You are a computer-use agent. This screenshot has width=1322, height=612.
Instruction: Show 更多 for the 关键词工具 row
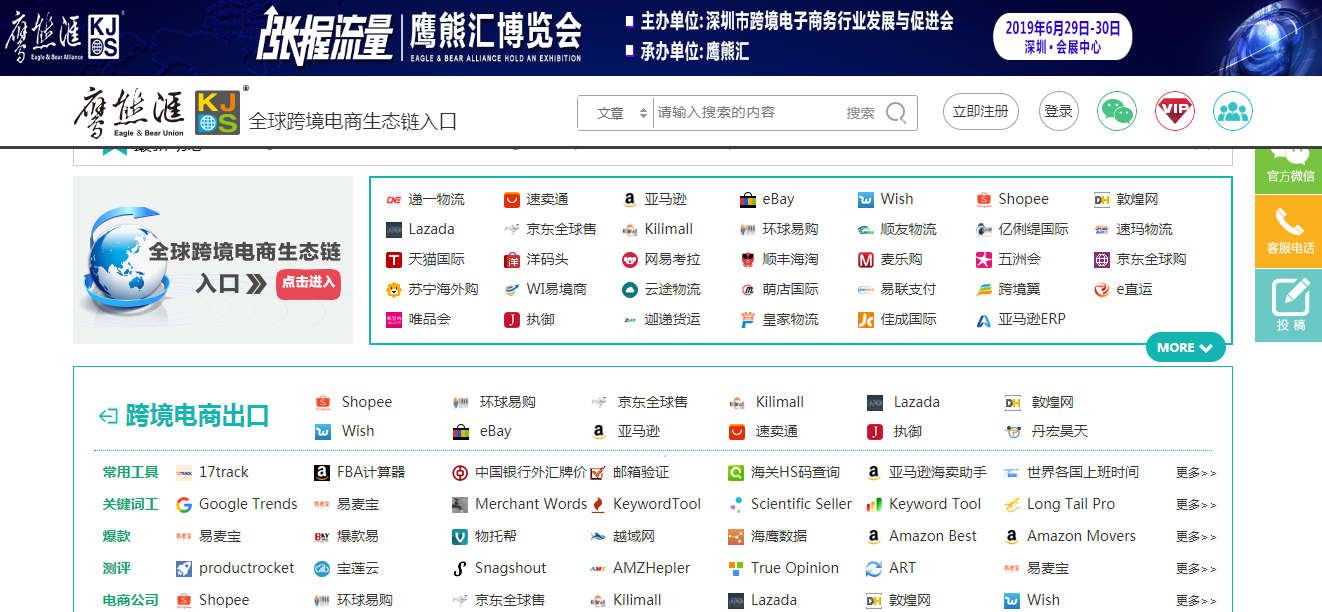(1196, 505)
